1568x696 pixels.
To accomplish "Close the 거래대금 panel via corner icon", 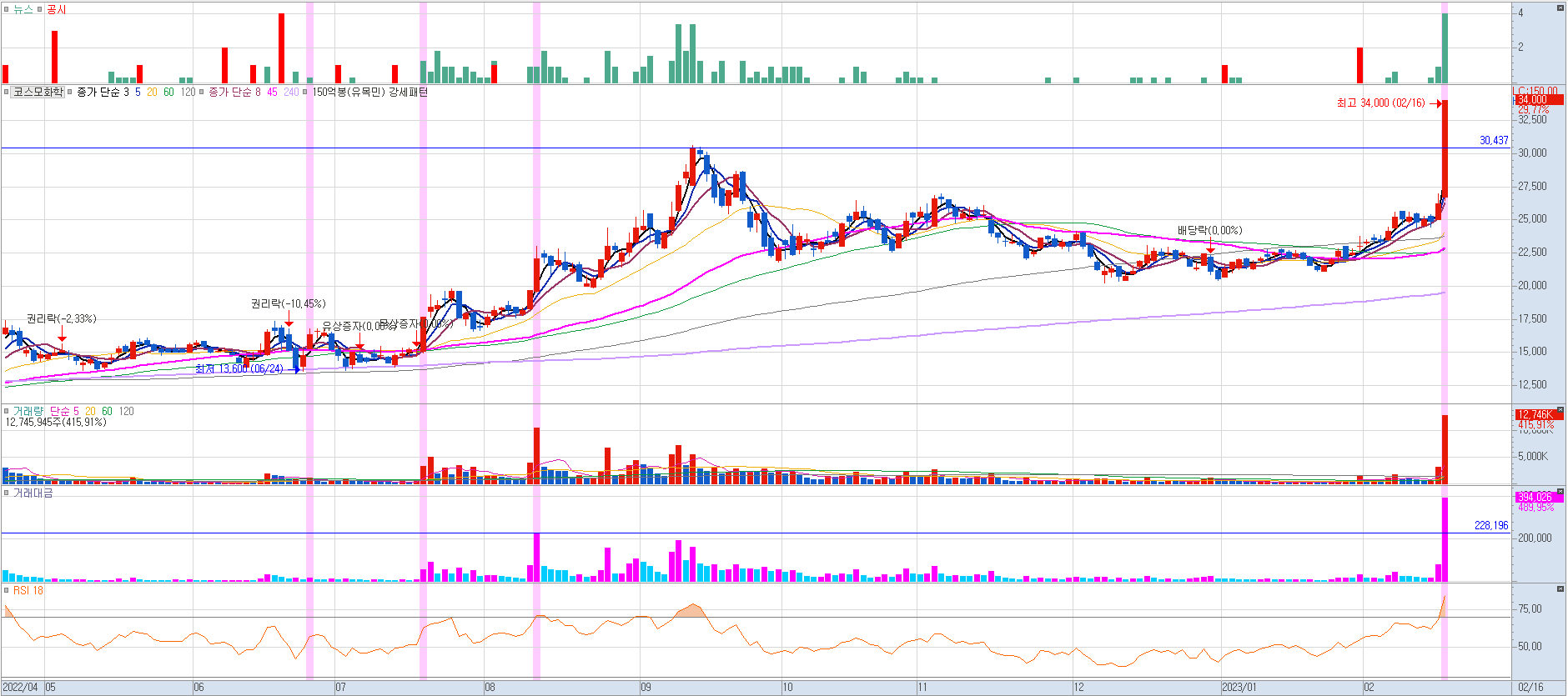I will [x=1560, y=491].
